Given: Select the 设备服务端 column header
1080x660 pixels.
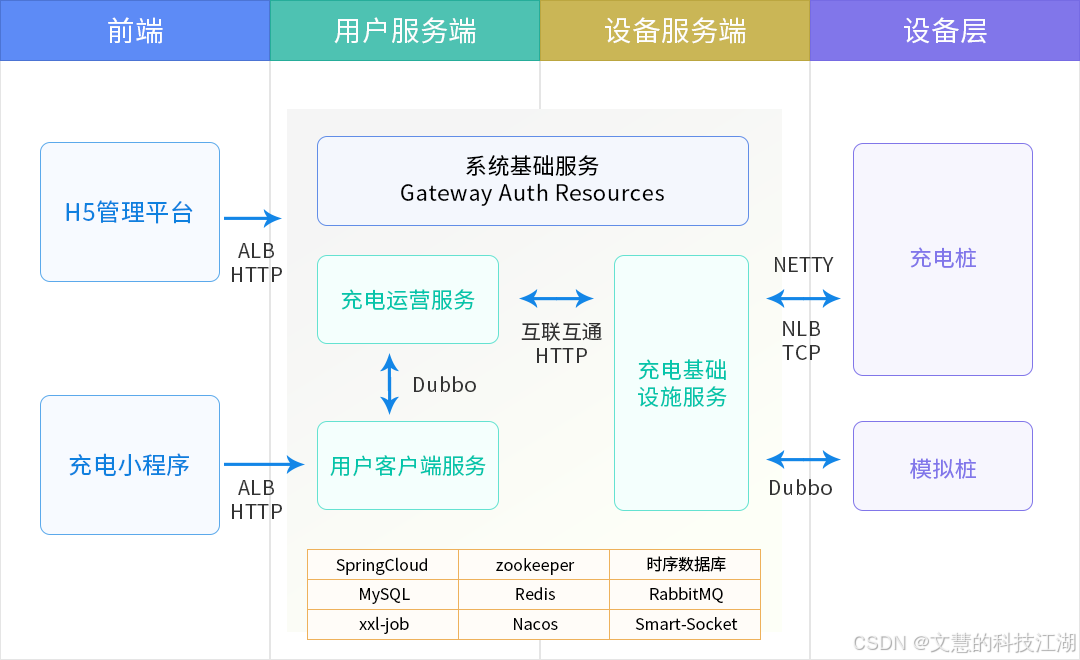Looking at the screenshot, I should [675, 30].
